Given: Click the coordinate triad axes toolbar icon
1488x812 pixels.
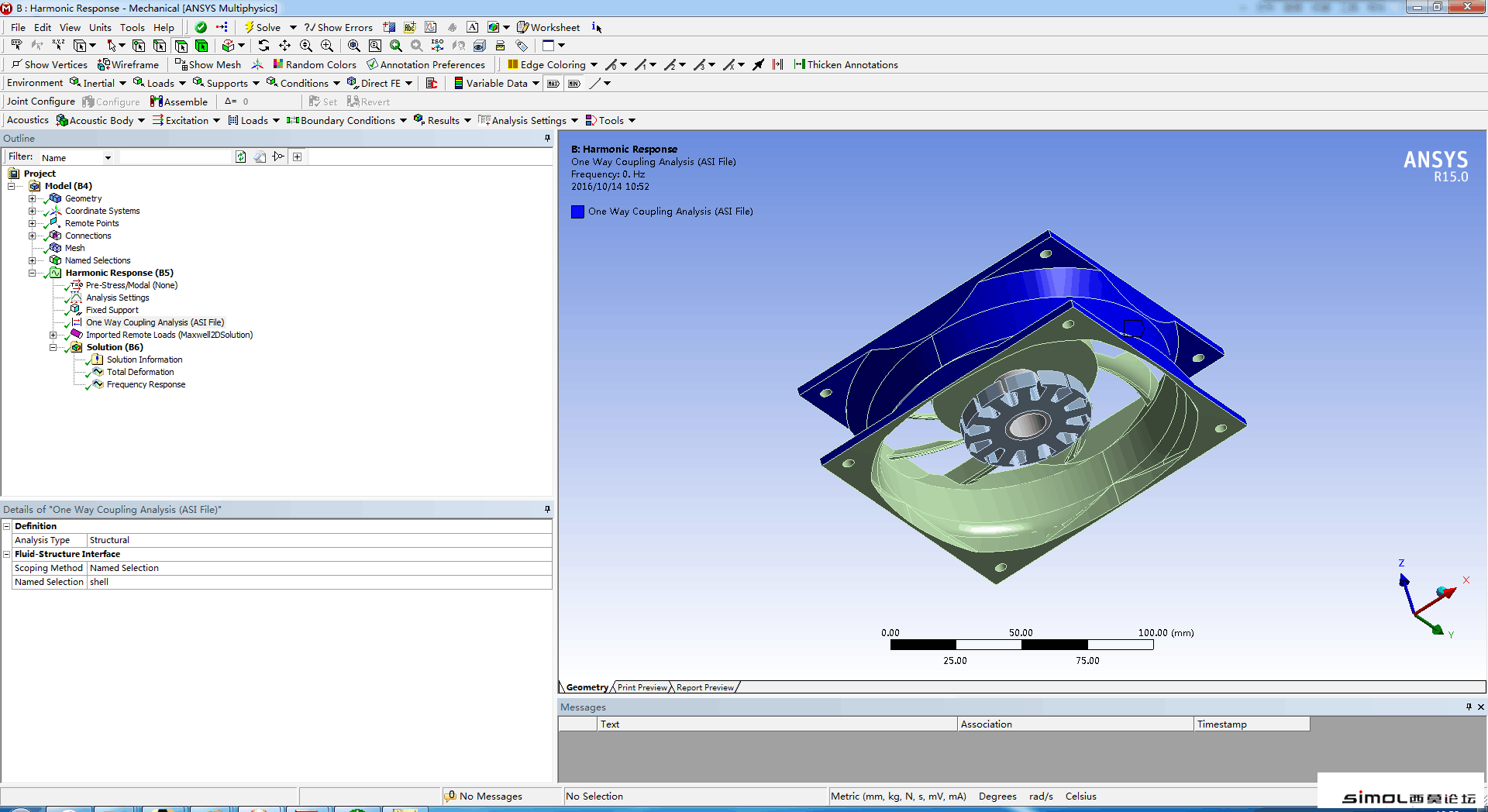Looking at the screenshot, I should (257, 64).
